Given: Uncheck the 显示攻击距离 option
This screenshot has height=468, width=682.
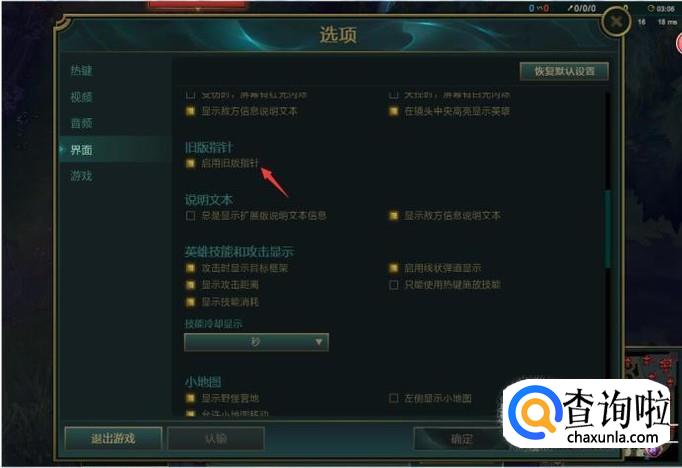Looking at the screenshot, I should pos(190,285).
